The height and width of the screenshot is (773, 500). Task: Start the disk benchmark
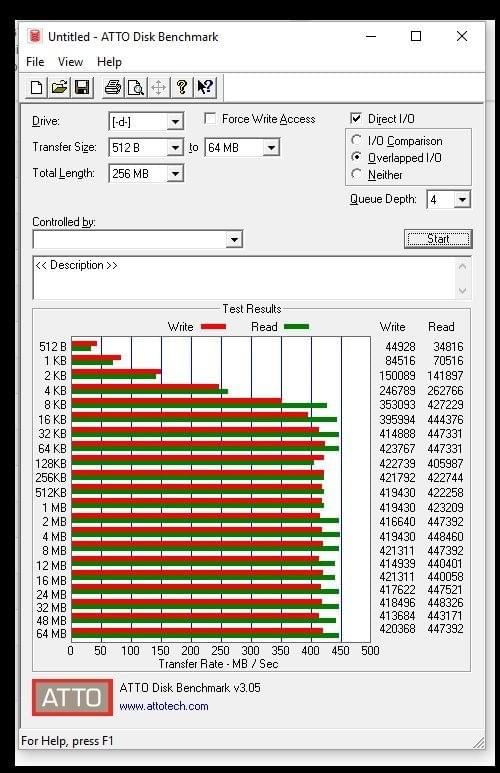click(x=438, y=239)
